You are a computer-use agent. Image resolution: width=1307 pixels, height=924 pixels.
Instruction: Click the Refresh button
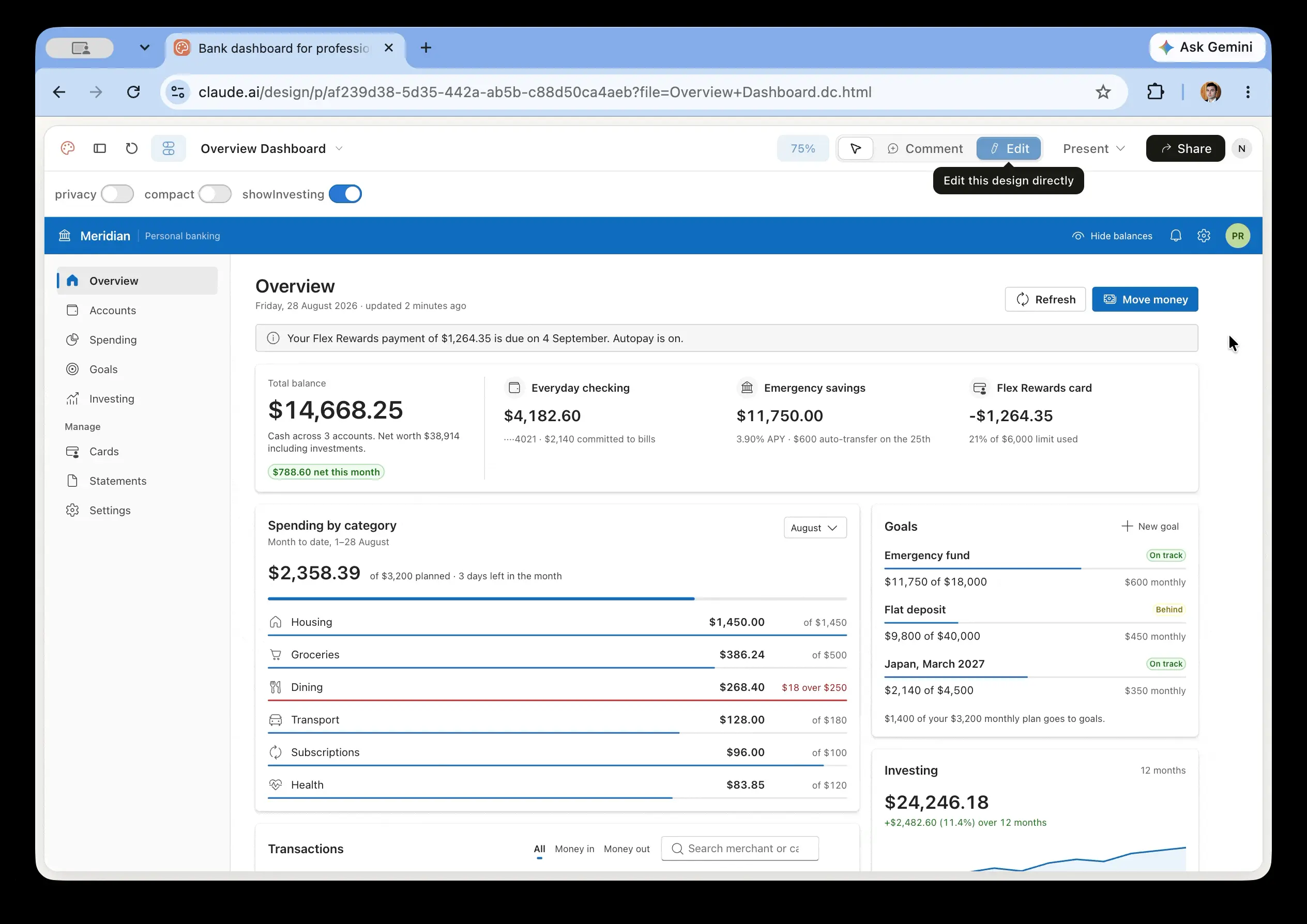click(1045, 299)
